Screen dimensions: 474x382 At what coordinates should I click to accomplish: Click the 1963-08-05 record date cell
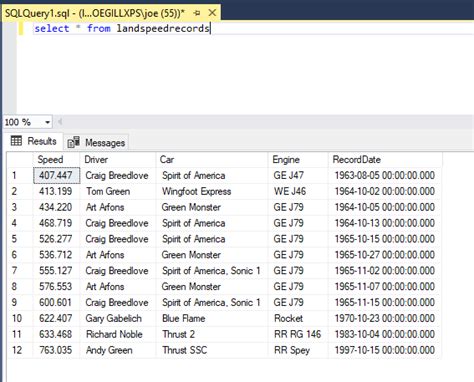click(385, 175)
